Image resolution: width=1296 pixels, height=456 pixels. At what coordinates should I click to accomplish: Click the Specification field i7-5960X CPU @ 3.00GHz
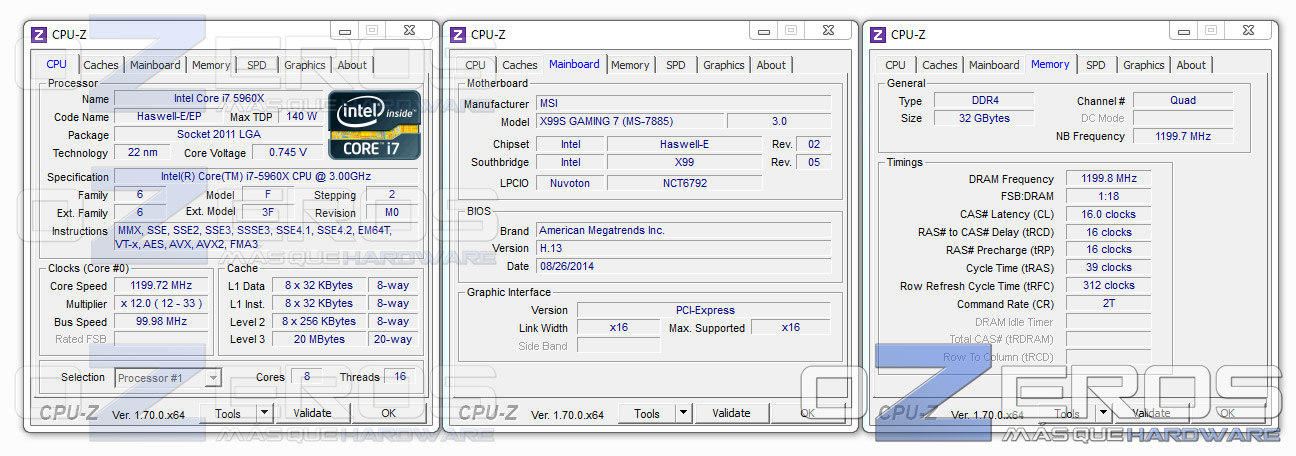tap(267, 177)
